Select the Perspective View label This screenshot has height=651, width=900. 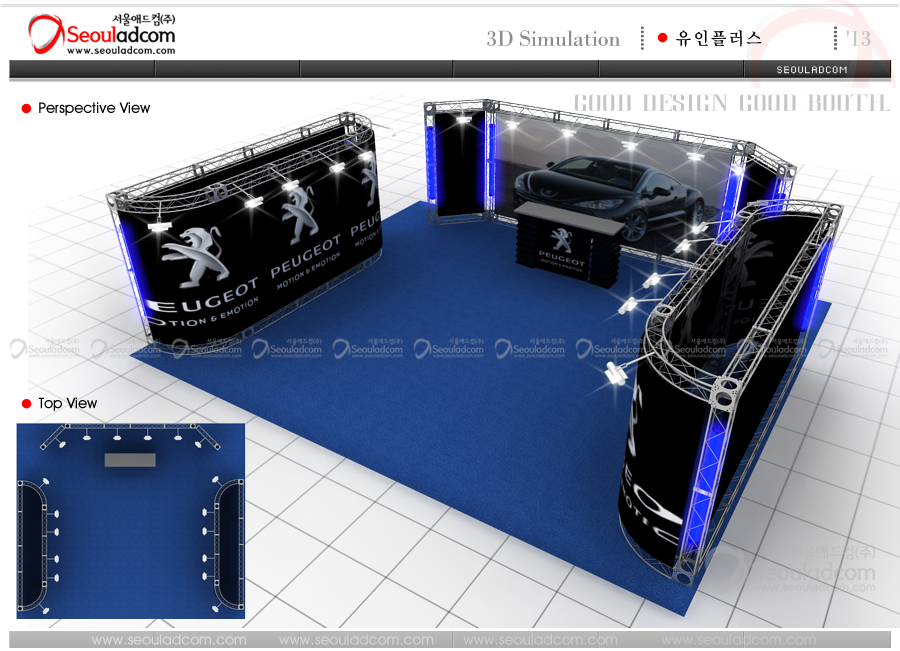(x=94, y=108)
